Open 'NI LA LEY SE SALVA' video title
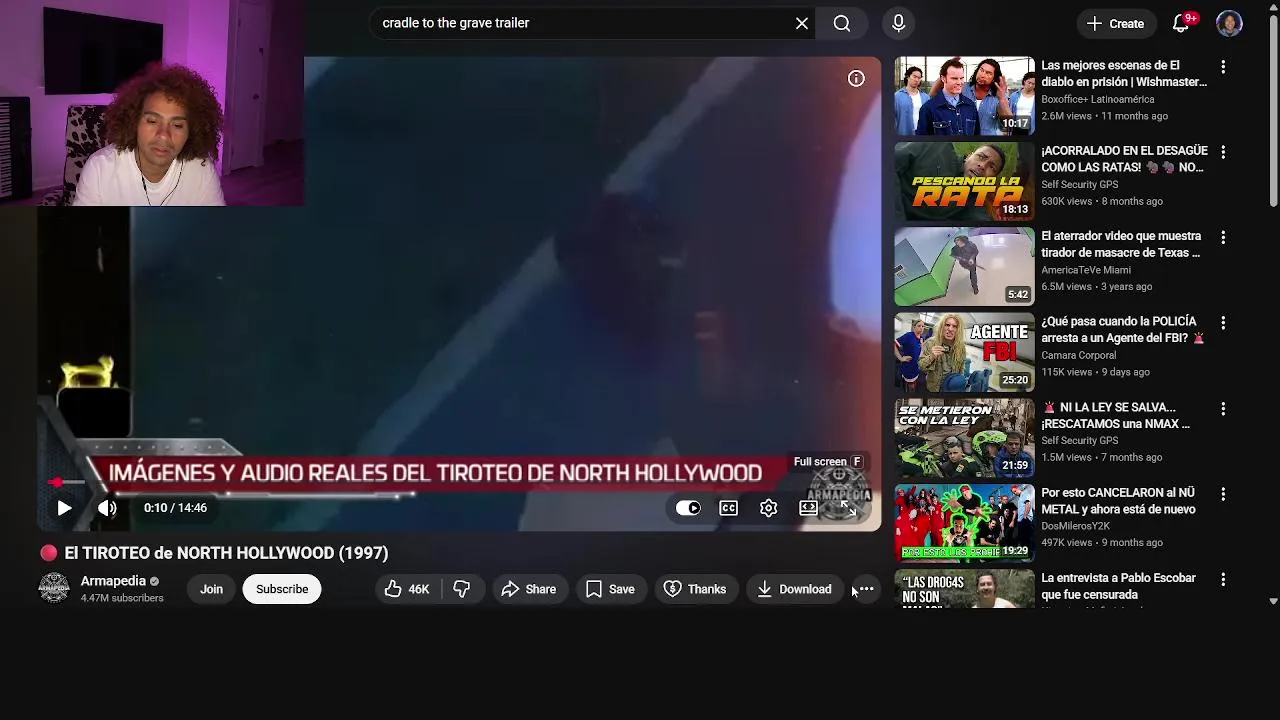Image resolution: width=1280 pixels, height=720 pixels. (x=1115, y=416)
